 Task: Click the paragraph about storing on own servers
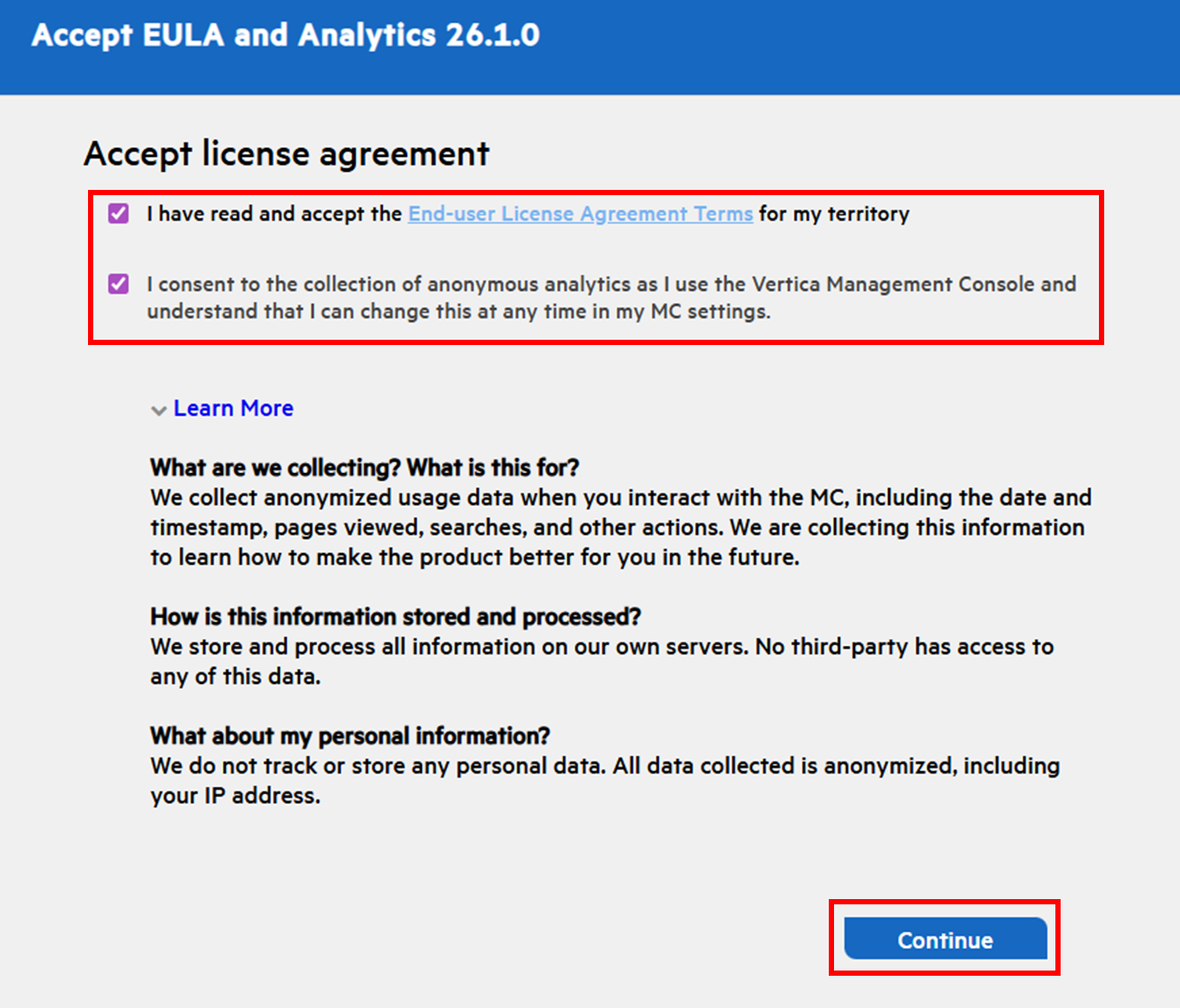[602, 661]
